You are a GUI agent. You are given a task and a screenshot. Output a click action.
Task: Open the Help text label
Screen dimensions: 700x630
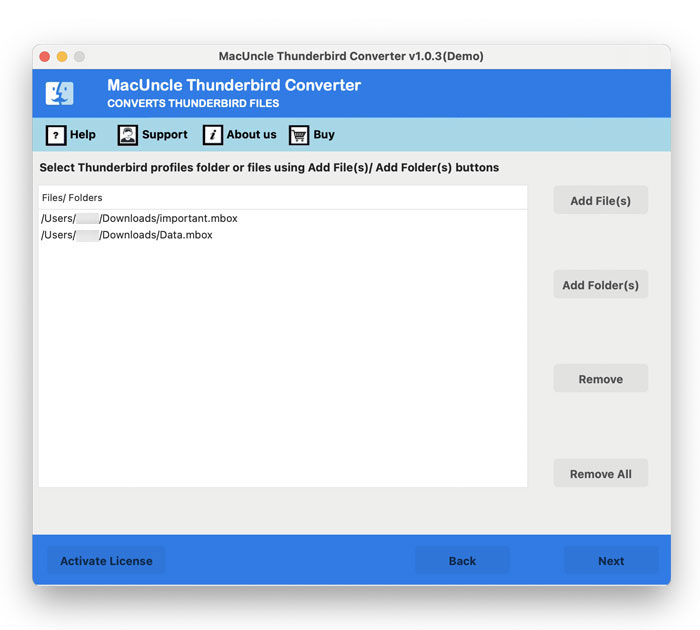click(83, 134)
